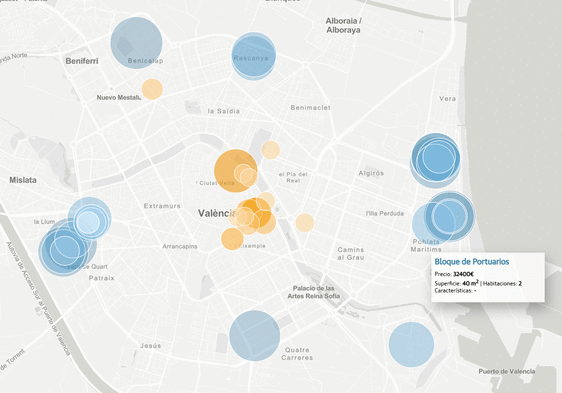Click the Puerto de Valencia label

507,371
